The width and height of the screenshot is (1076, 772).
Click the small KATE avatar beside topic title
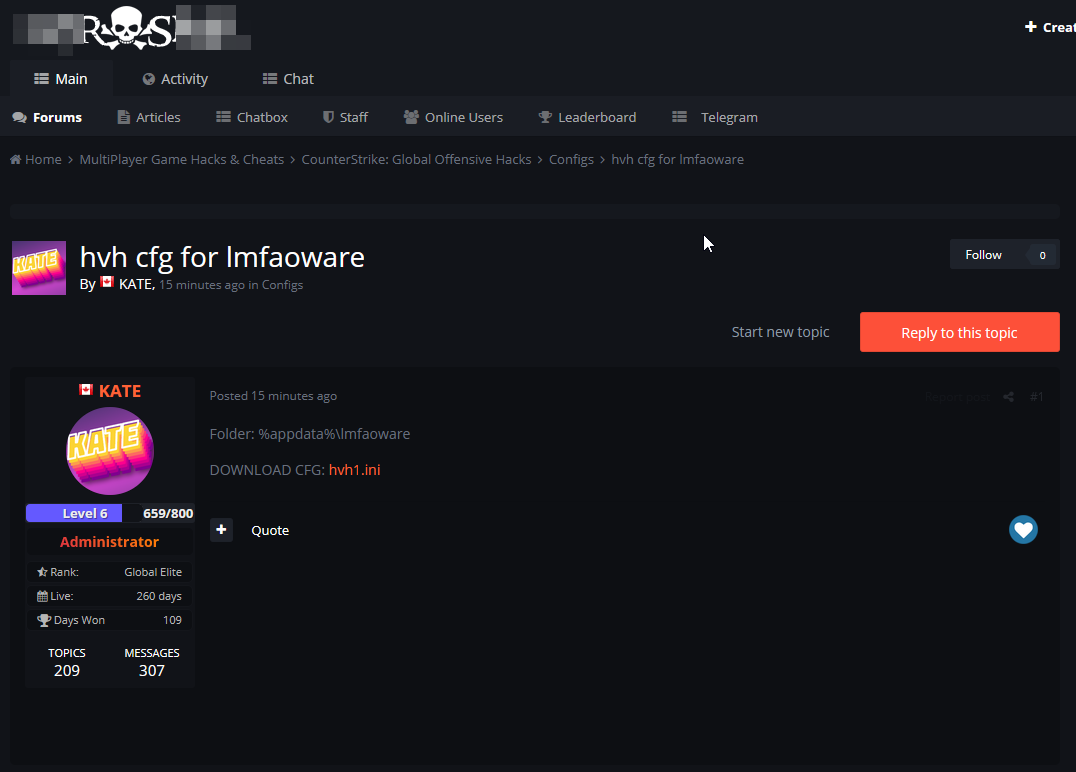coord(39,268)
